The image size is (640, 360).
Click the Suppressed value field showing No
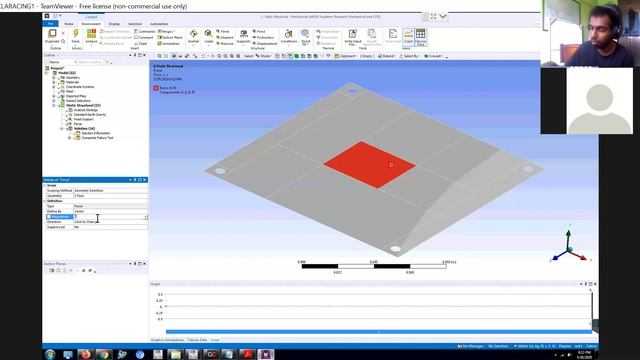[x=110, y=227]
